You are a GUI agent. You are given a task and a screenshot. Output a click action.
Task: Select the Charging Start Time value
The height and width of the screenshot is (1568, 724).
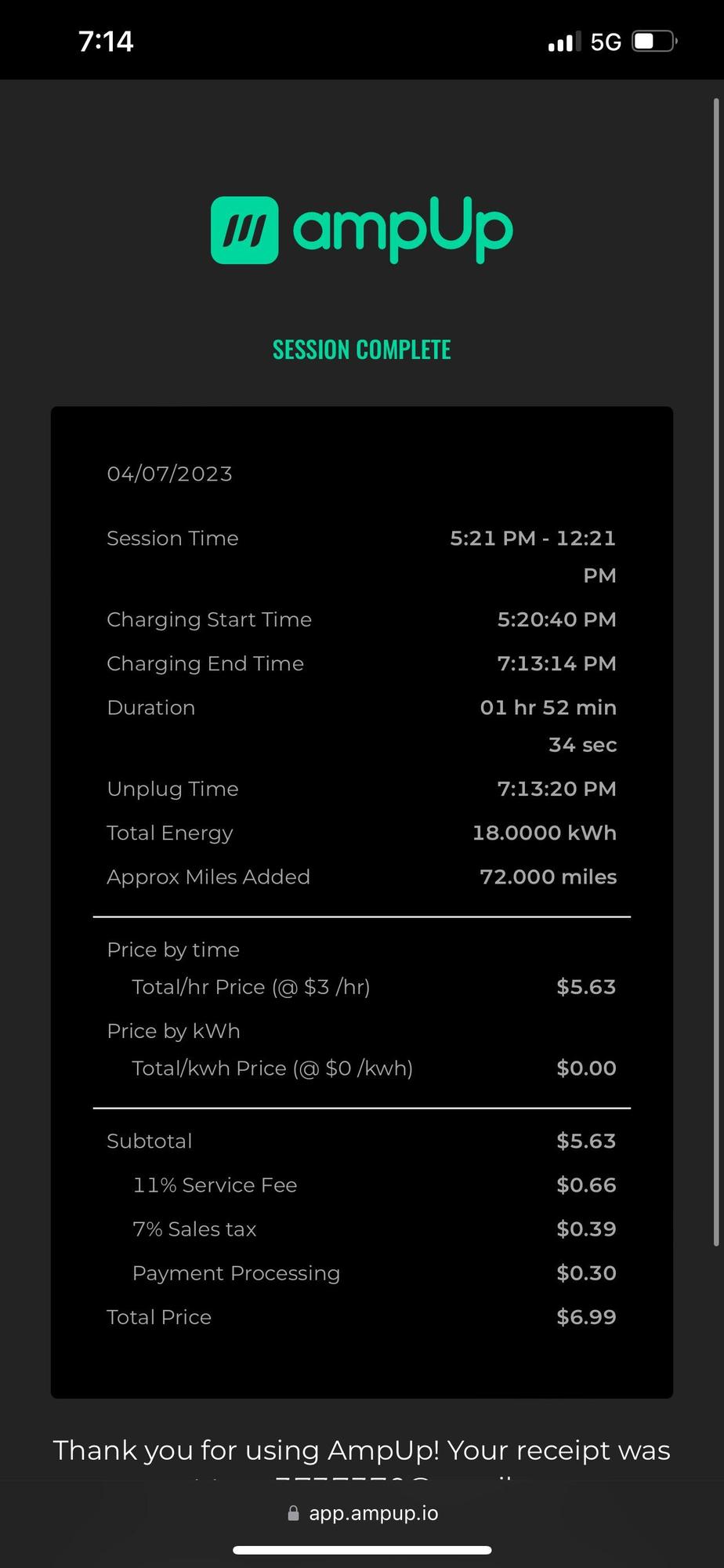pyautogui.click(x=556, y=619)
